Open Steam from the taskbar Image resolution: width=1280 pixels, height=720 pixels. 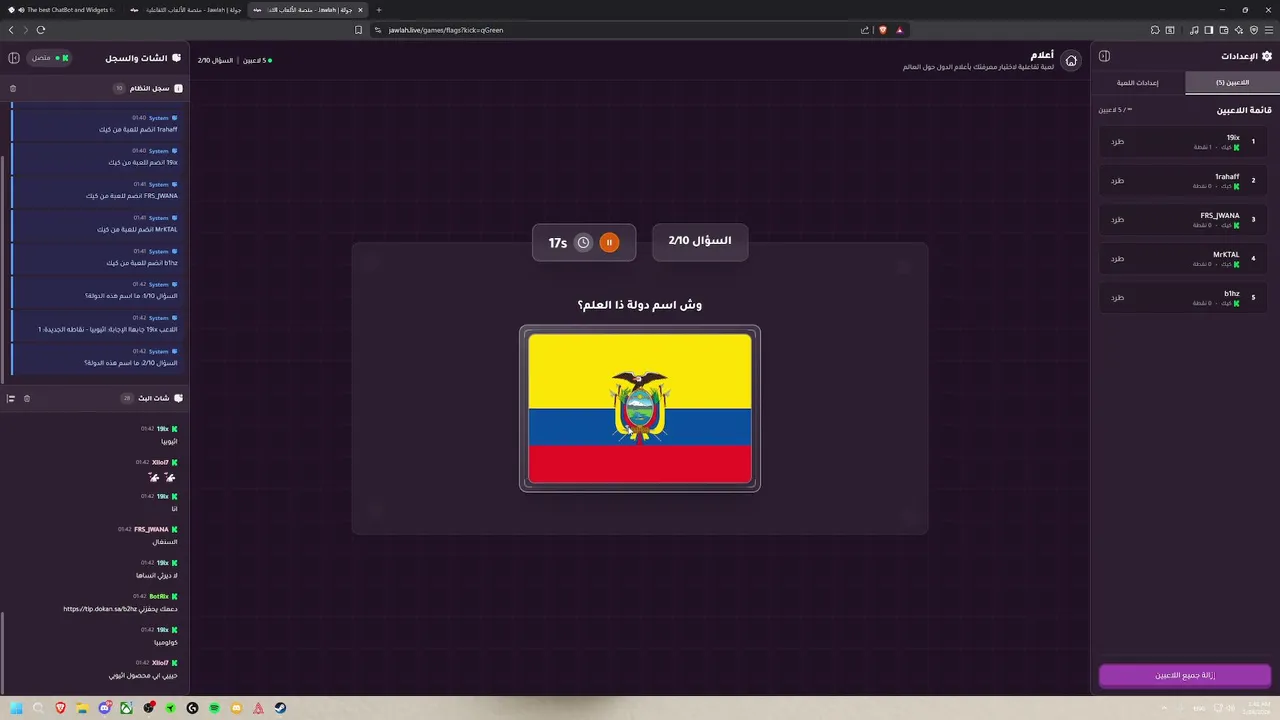click(280, 708)
